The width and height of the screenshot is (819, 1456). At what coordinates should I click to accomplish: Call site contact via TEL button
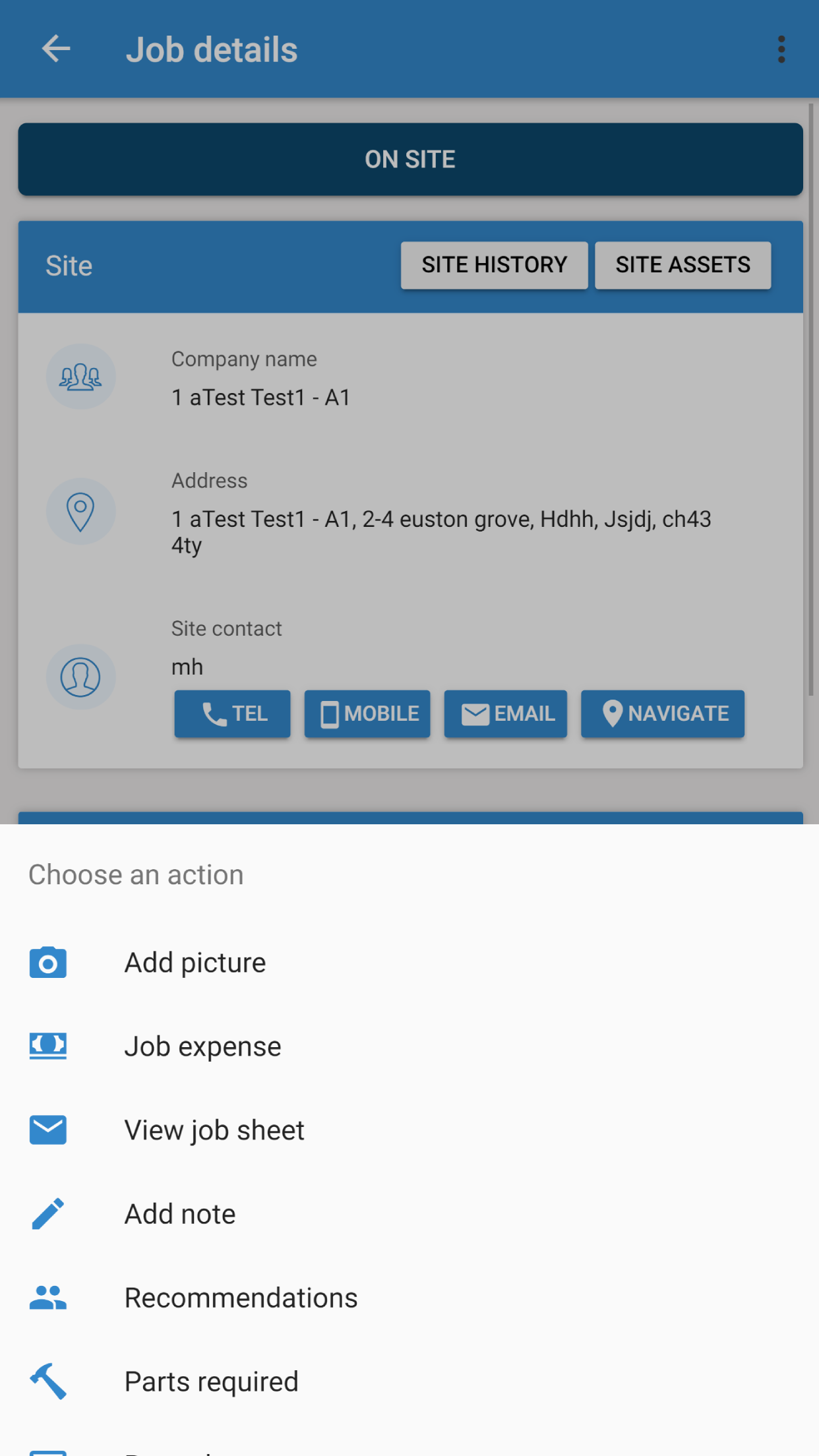pos(232,713)
